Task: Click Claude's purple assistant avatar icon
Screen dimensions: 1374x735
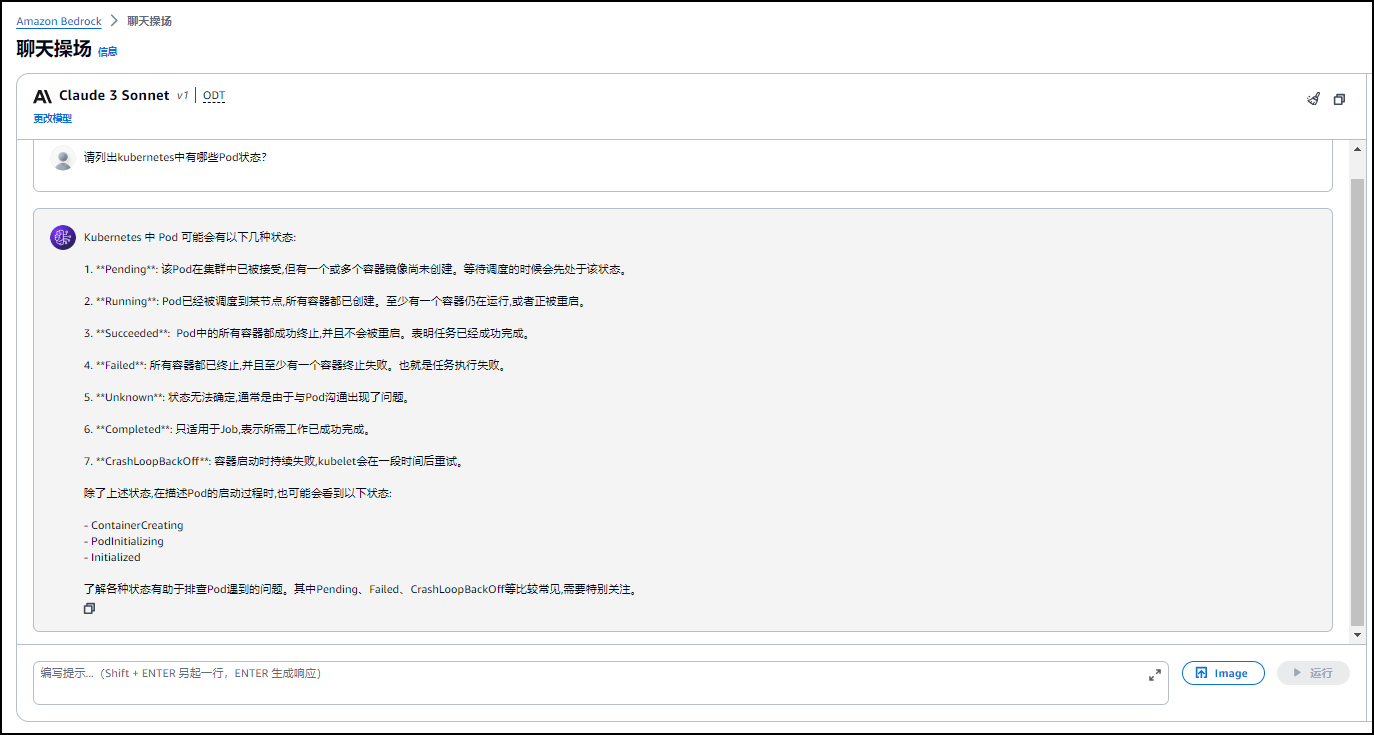Action: pos(63,236)
